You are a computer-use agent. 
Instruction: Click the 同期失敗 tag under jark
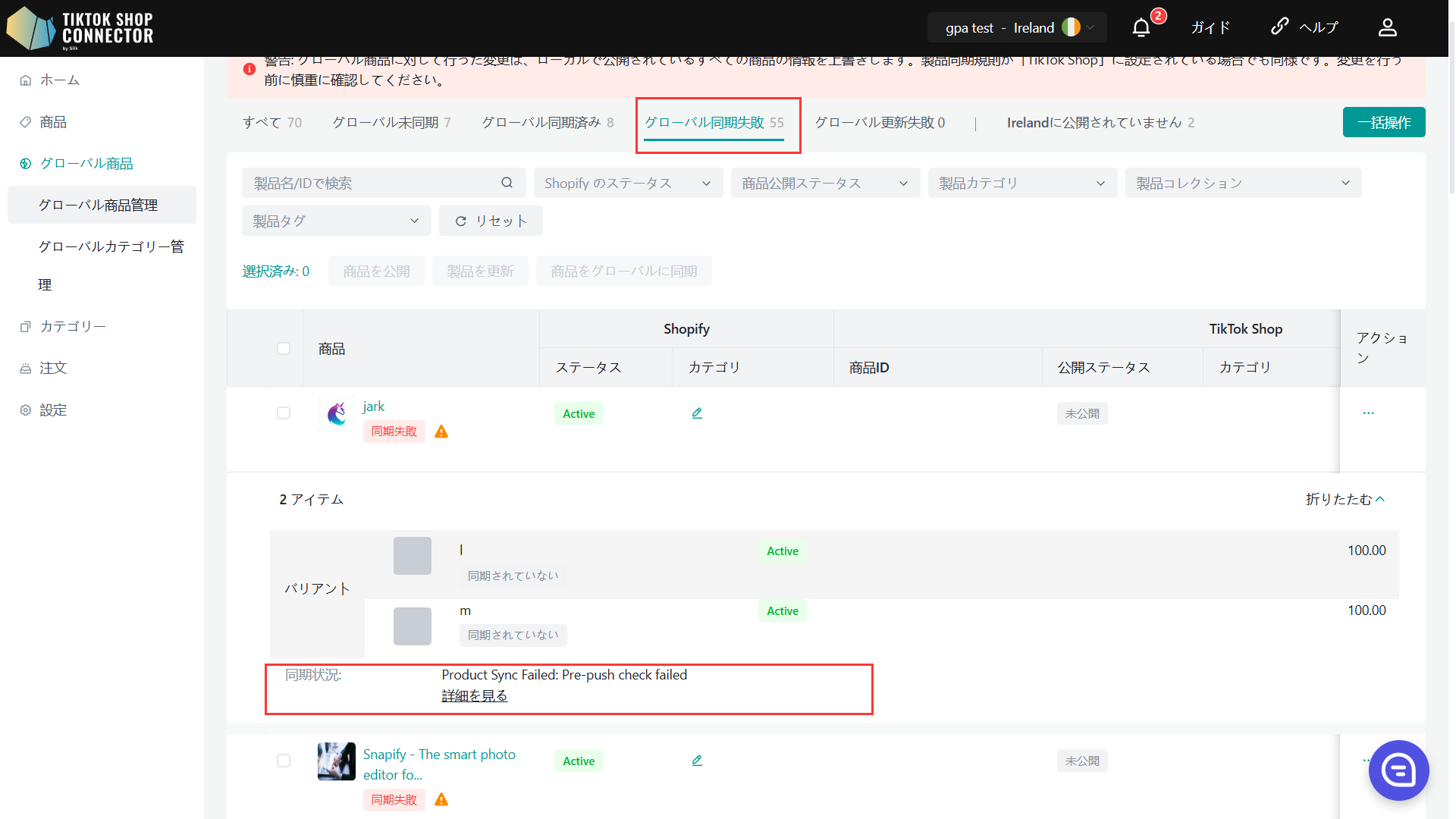pyautogui.click(x=394, y=431)
